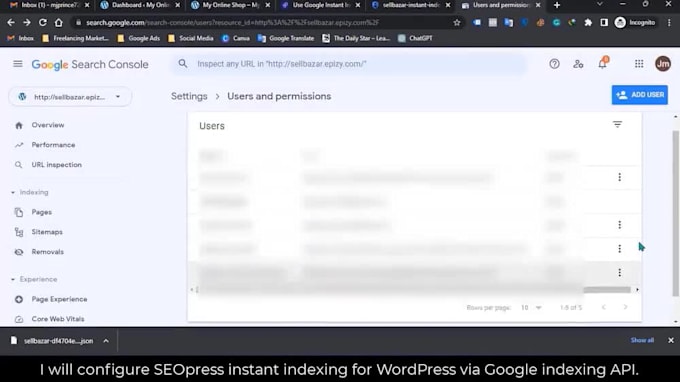680x382 pixels.
Task: Go to Settings breadcrumb
Action: (189, 96)
